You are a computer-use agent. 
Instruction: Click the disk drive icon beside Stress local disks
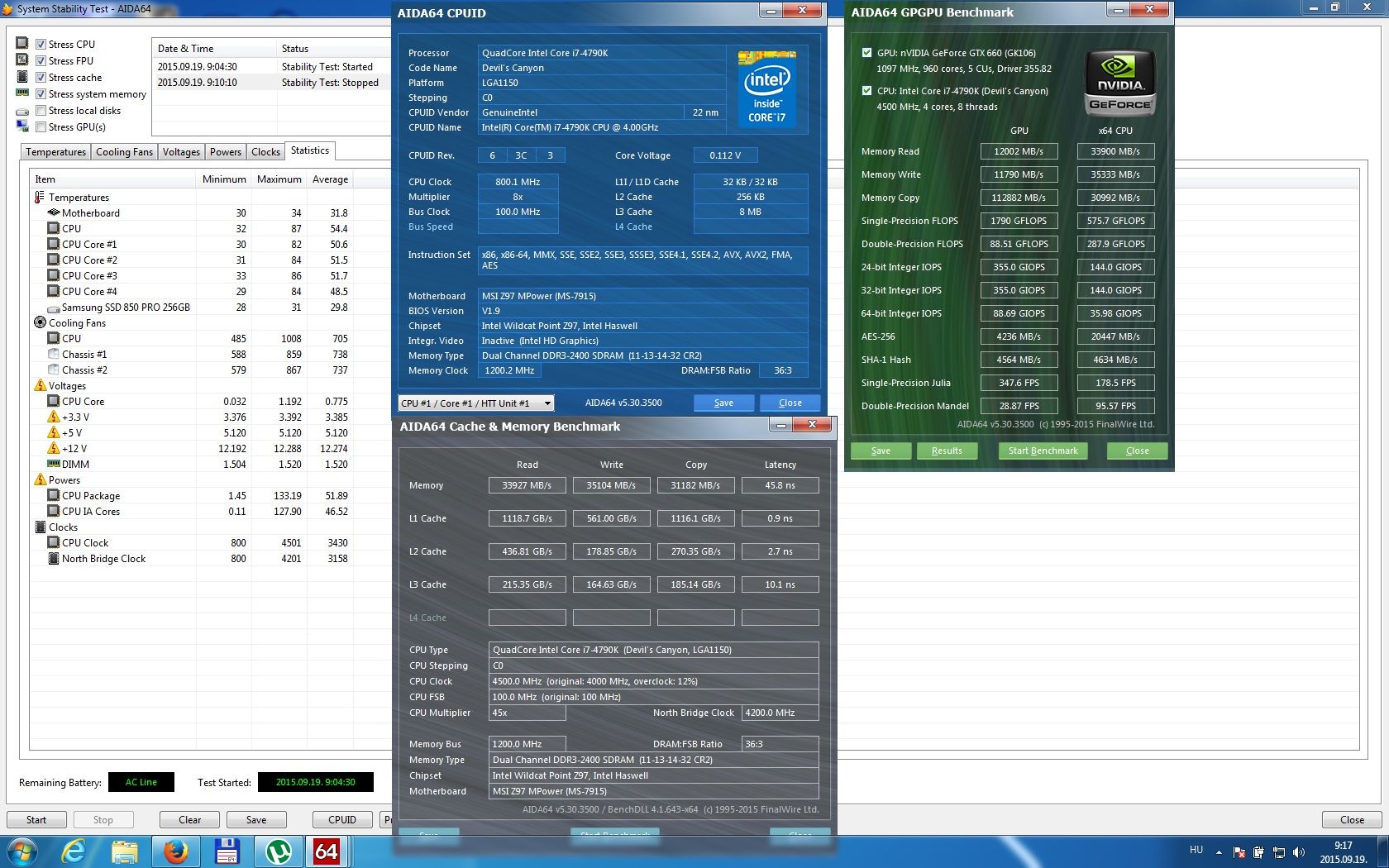[22, 111]
